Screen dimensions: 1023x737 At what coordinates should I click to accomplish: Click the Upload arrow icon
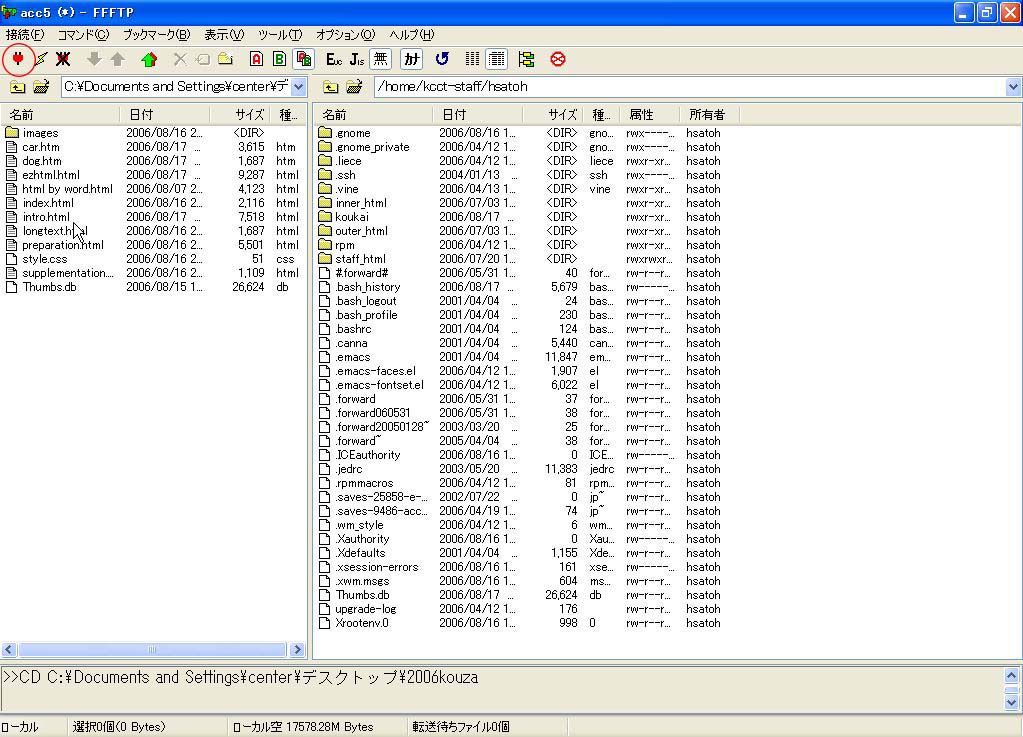point(117,59)
